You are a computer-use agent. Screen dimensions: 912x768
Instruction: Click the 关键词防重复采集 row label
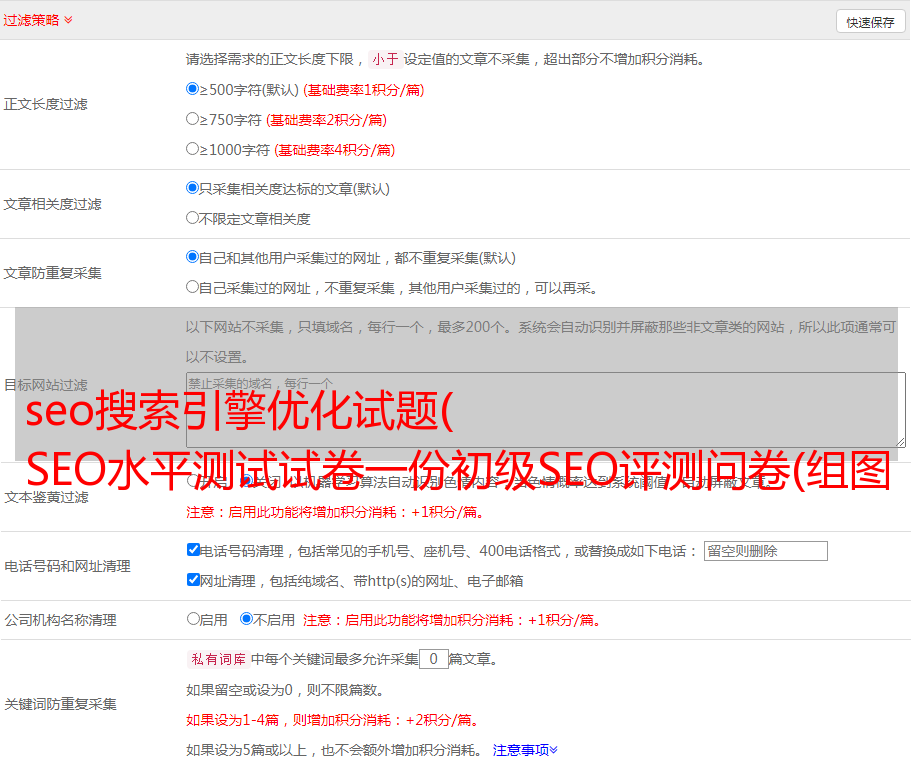pyautogui.click(x=60, y=704)
